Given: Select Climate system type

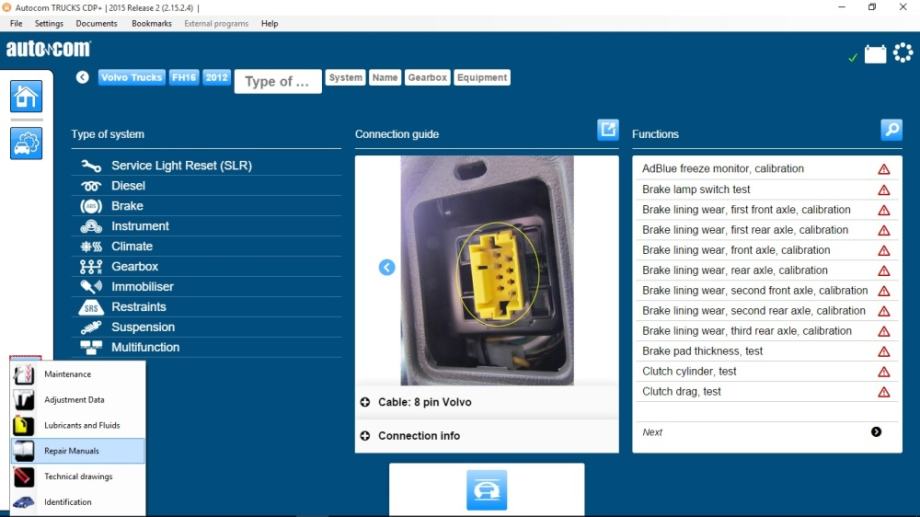Looking at the screenshot, I should pos(207,246).
